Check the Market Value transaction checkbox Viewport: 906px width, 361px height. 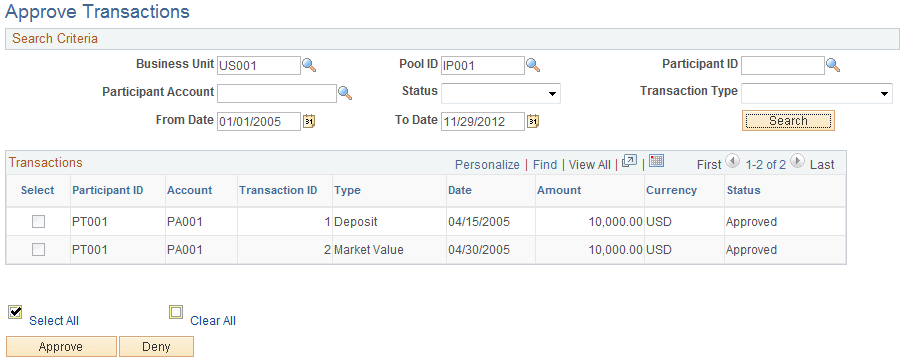[38, 250]
